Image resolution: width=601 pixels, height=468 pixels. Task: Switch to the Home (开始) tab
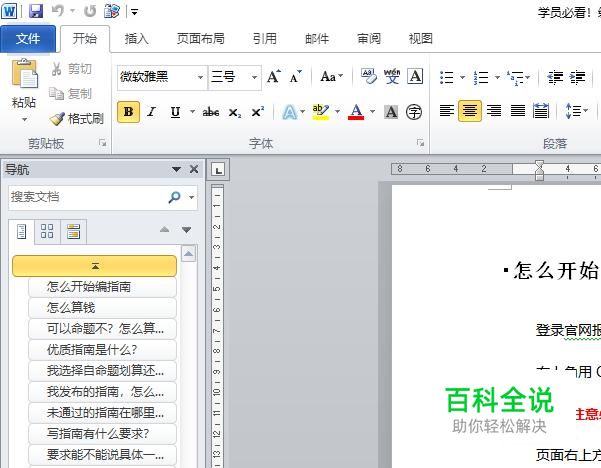pyautogui.click(x=85, y=38)
